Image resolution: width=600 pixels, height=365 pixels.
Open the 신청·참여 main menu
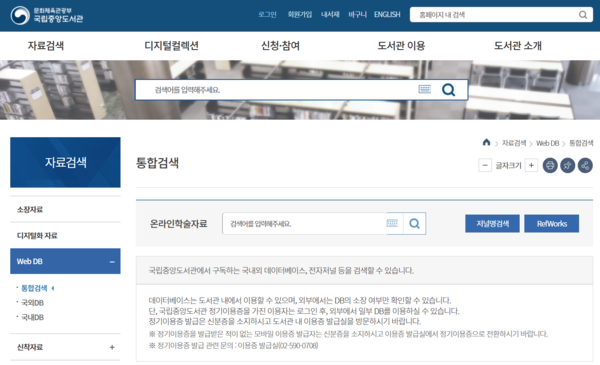280,46
